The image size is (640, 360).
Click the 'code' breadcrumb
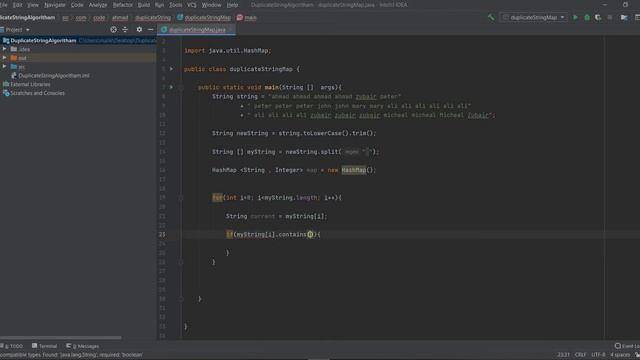click(x=99, y=18)
